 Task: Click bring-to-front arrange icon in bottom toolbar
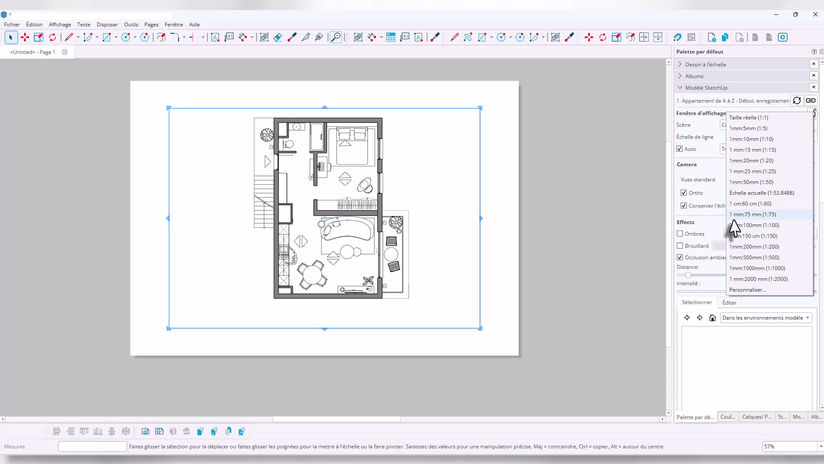pos(200,431)
